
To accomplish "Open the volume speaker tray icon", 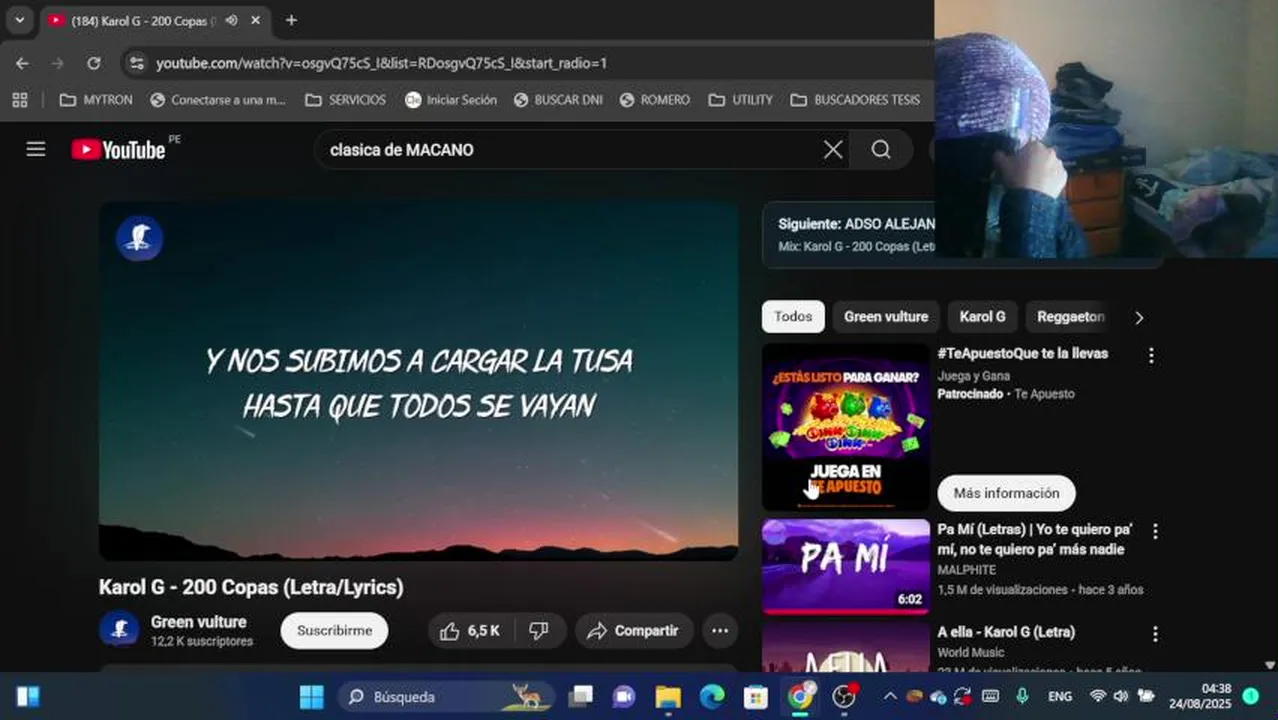I will [1121, 696].
